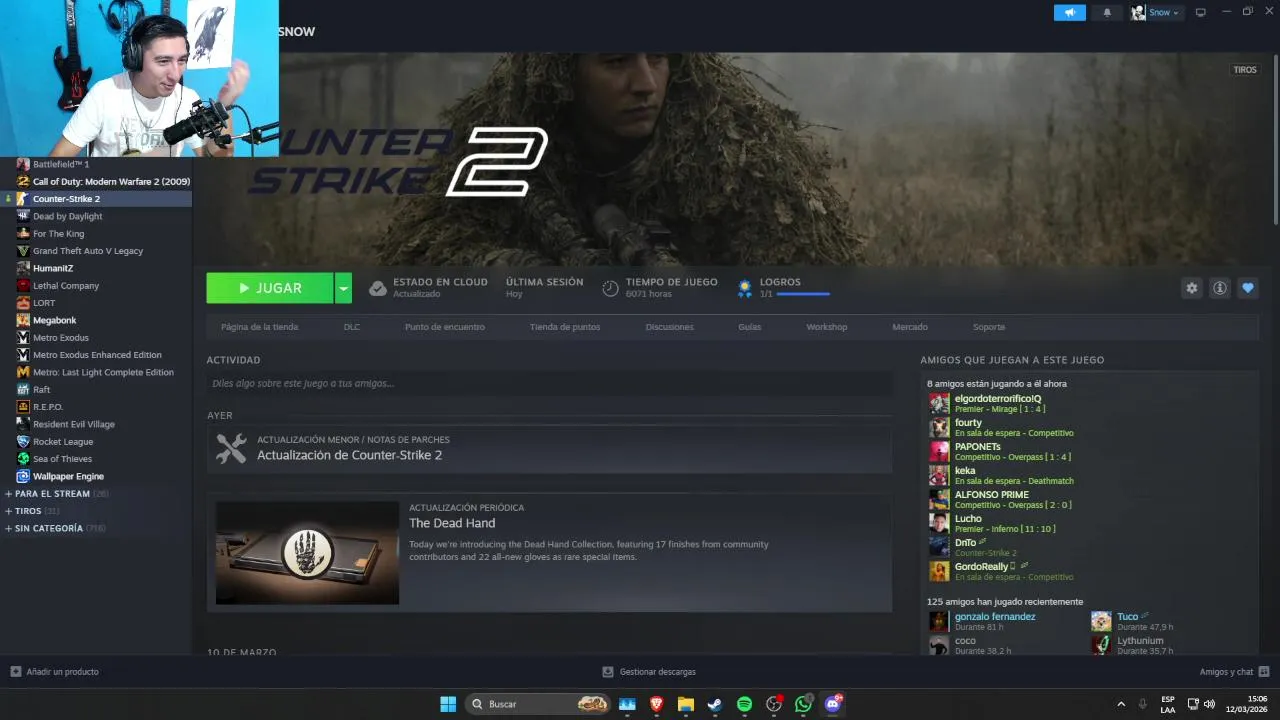Click ALFONSO PRIME avatar
This screenshot has height=720, width=1280.
939,499
